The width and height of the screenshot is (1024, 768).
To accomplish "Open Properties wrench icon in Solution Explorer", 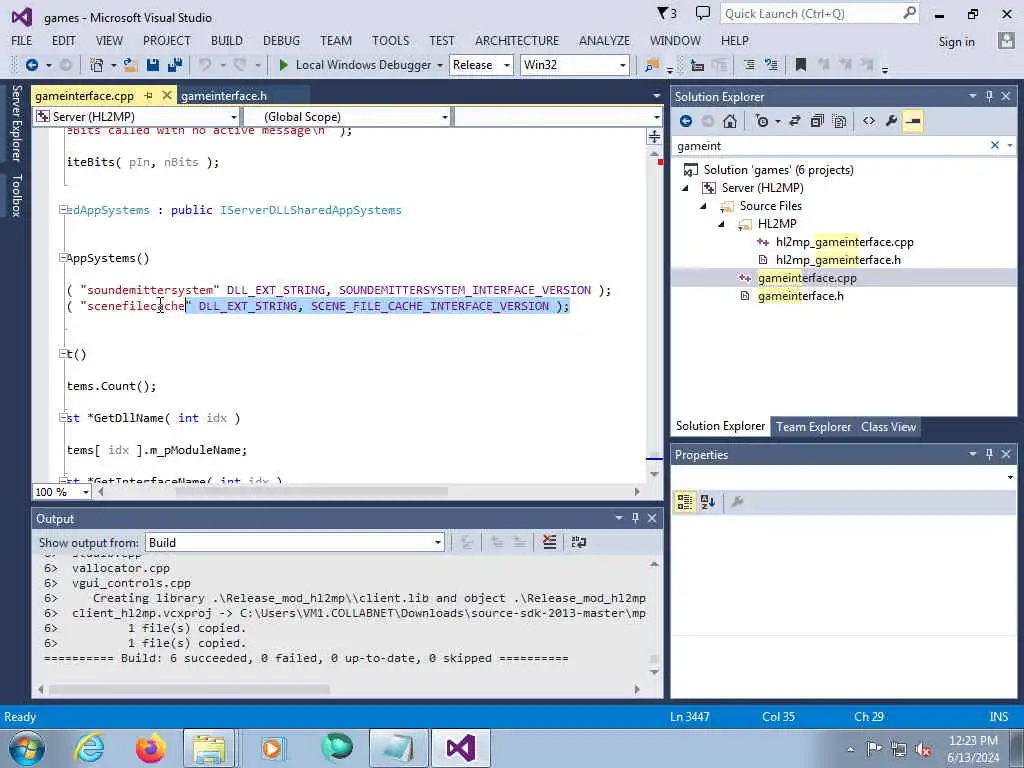I will (x=891, y=121).
